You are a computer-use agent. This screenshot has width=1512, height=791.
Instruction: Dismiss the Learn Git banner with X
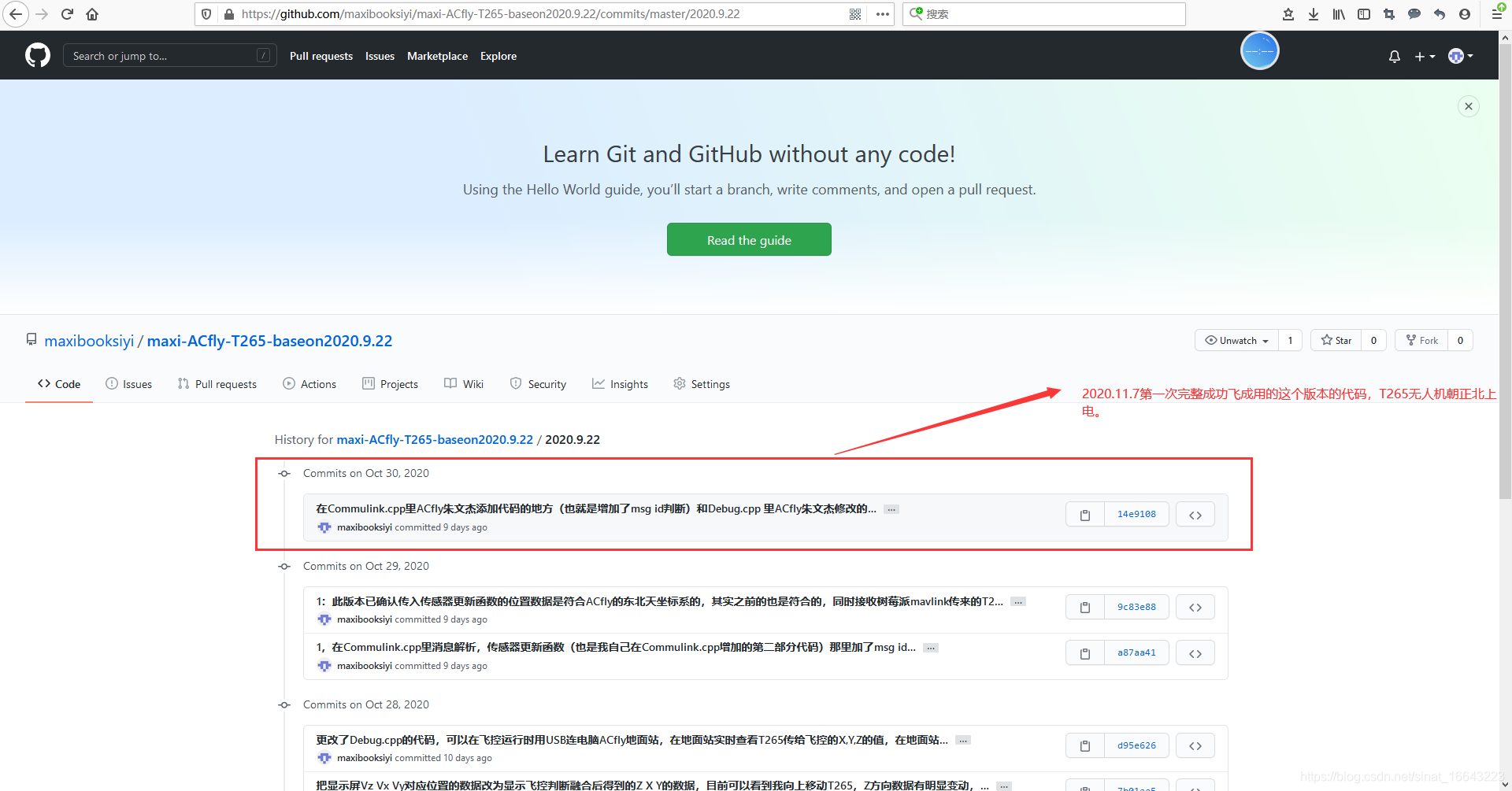pyautogui.click(x=1469, y=106)
